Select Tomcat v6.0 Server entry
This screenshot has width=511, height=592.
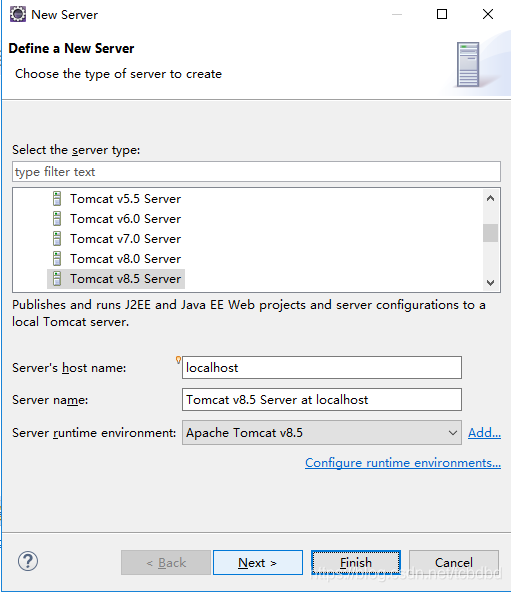[125, 219]
